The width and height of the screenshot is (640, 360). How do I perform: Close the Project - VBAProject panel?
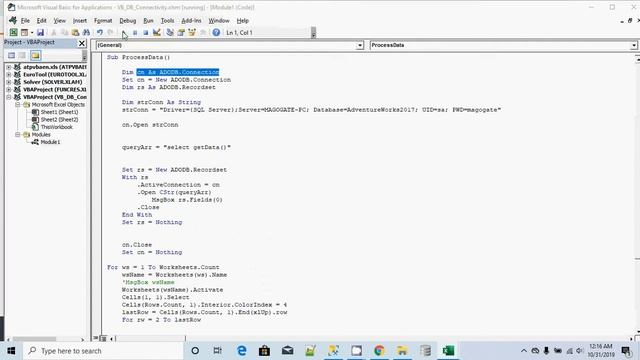pos(82,43)
